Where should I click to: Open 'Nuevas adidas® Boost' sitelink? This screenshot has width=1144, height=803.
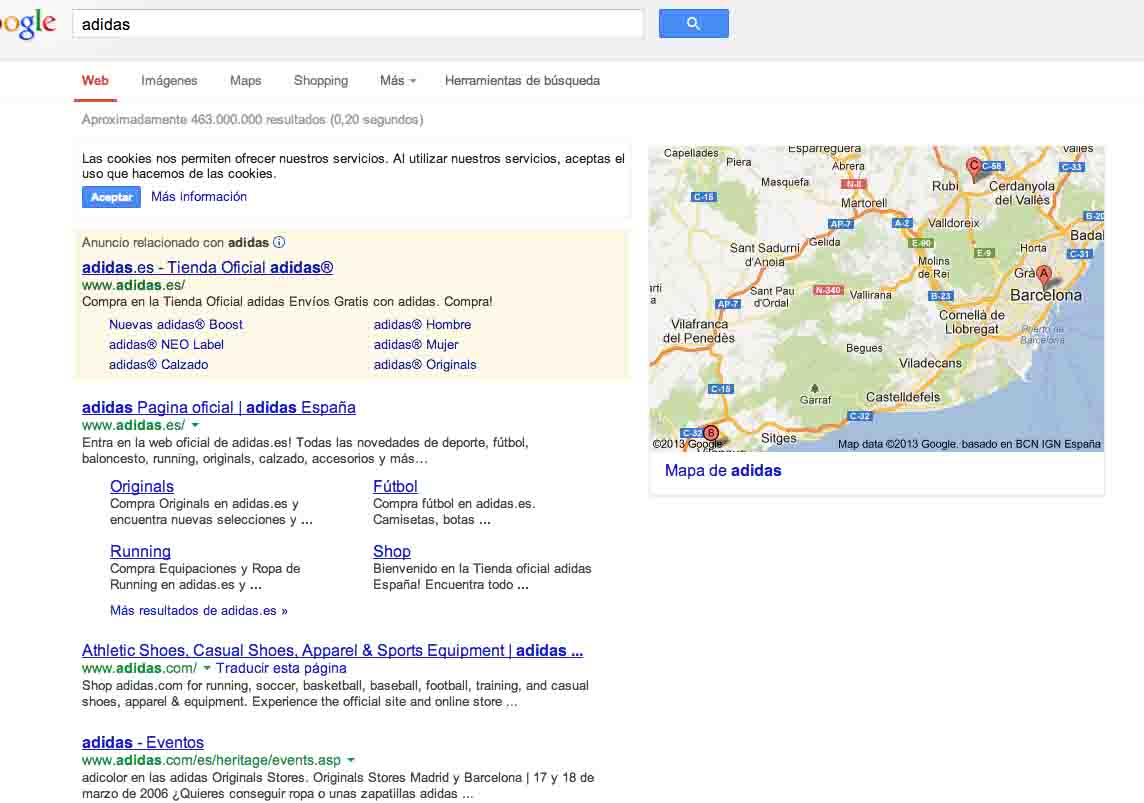[176, 324]
